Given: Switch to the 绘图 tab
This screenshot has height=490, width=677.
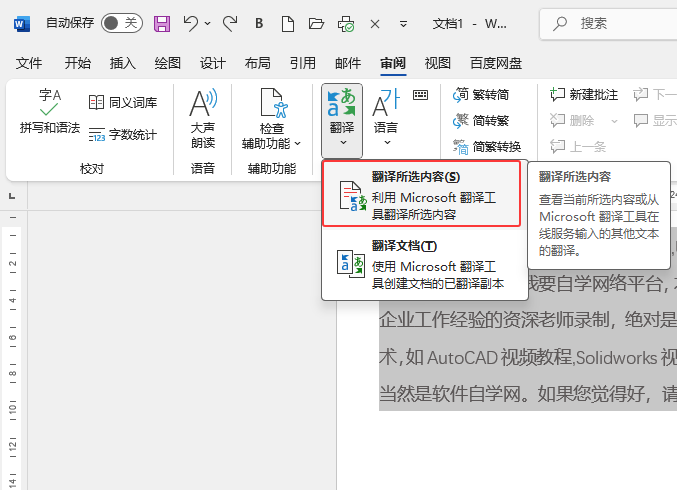Looking at the screenshot, I should [168, 63].
